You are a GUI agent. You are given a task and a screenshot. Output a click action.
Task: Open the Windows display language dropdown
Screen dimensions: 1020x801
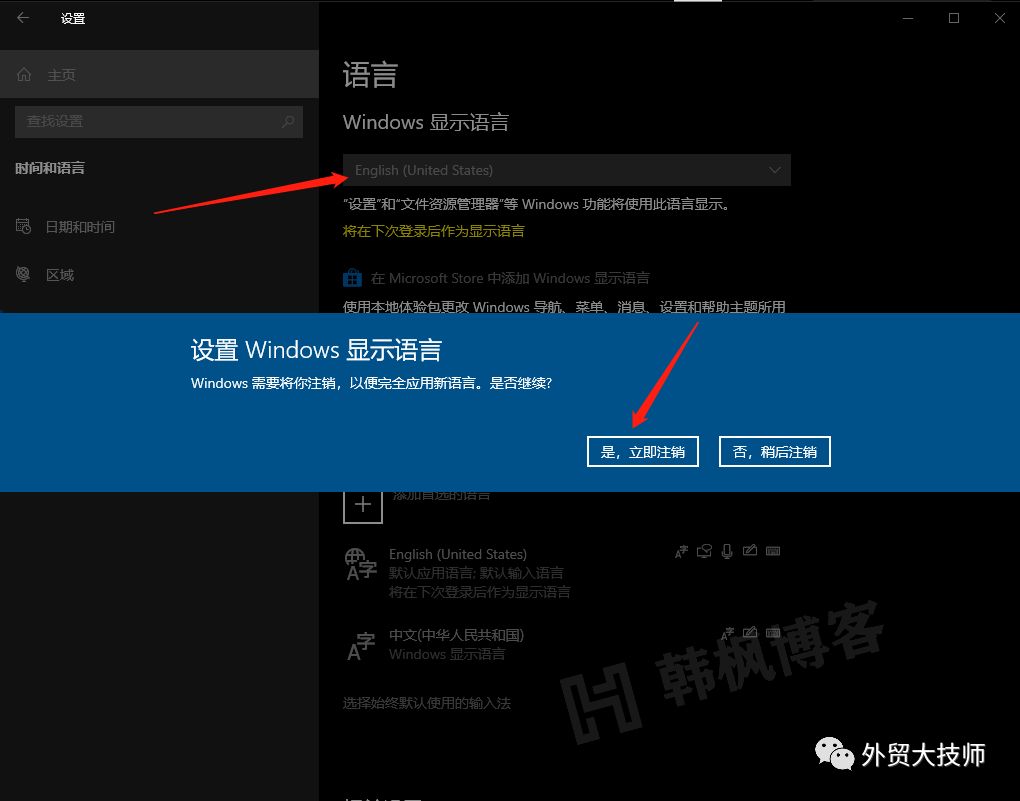(x=566, y=170)
